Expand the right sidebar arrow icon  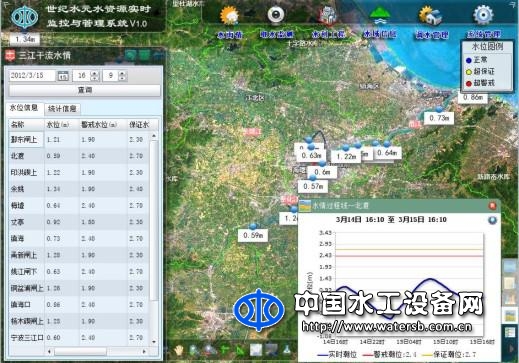(512, 349)
